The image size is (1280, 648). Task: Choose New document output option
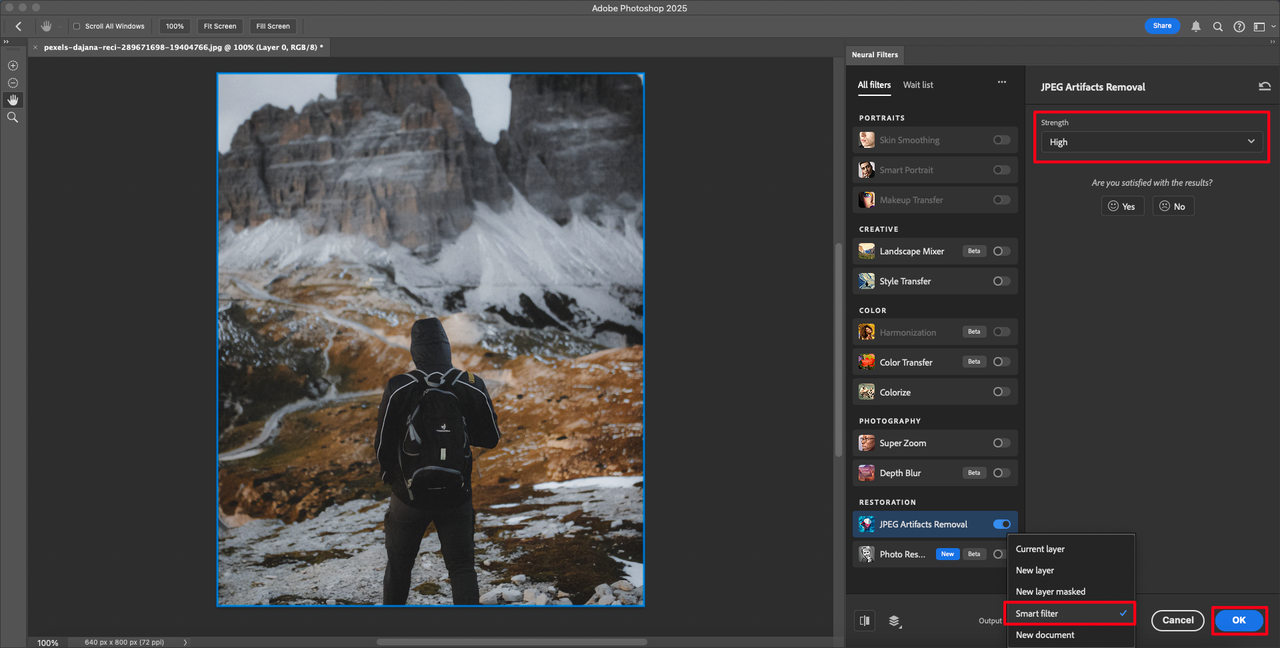tap(1071, 635)
